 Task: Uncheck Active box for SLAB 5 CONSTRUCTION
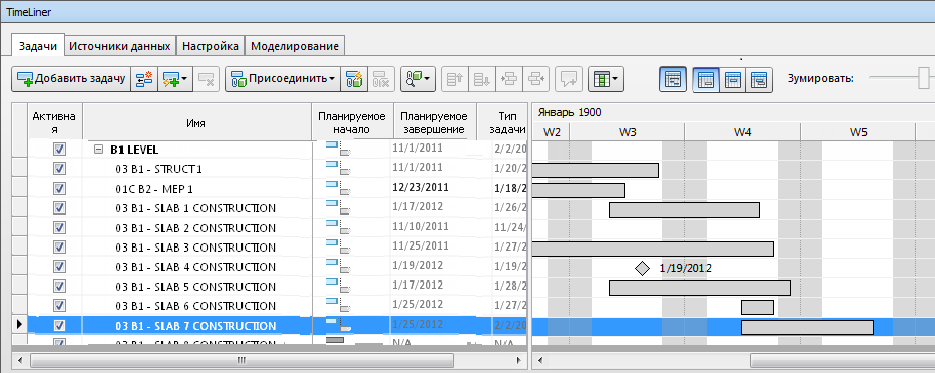pos(59,285)
